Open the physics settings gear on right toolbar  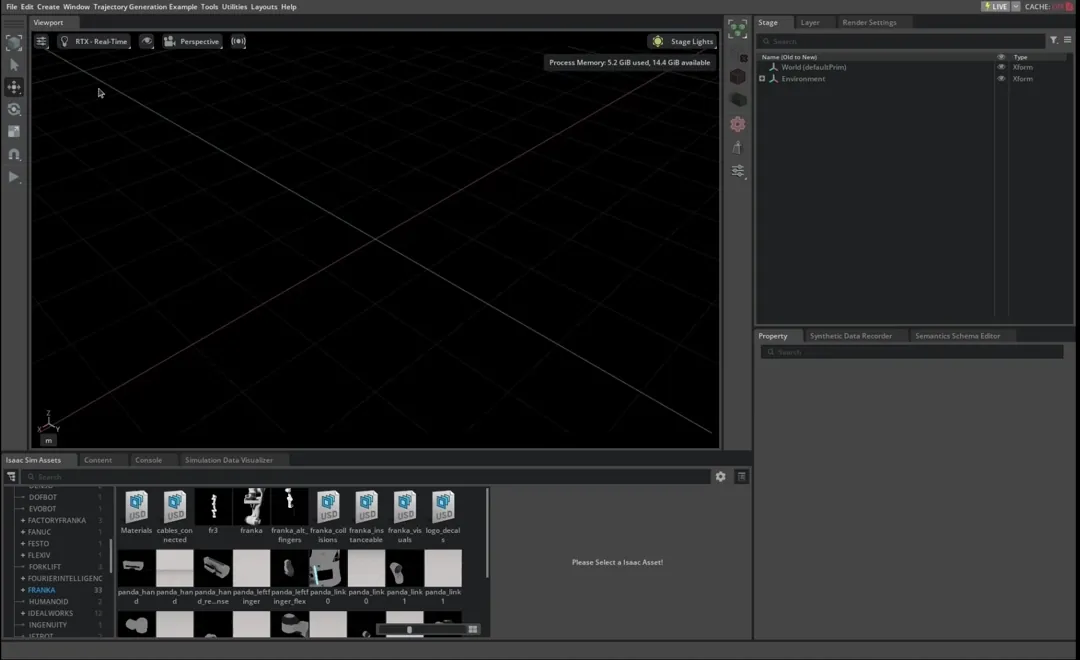[738, 124]
